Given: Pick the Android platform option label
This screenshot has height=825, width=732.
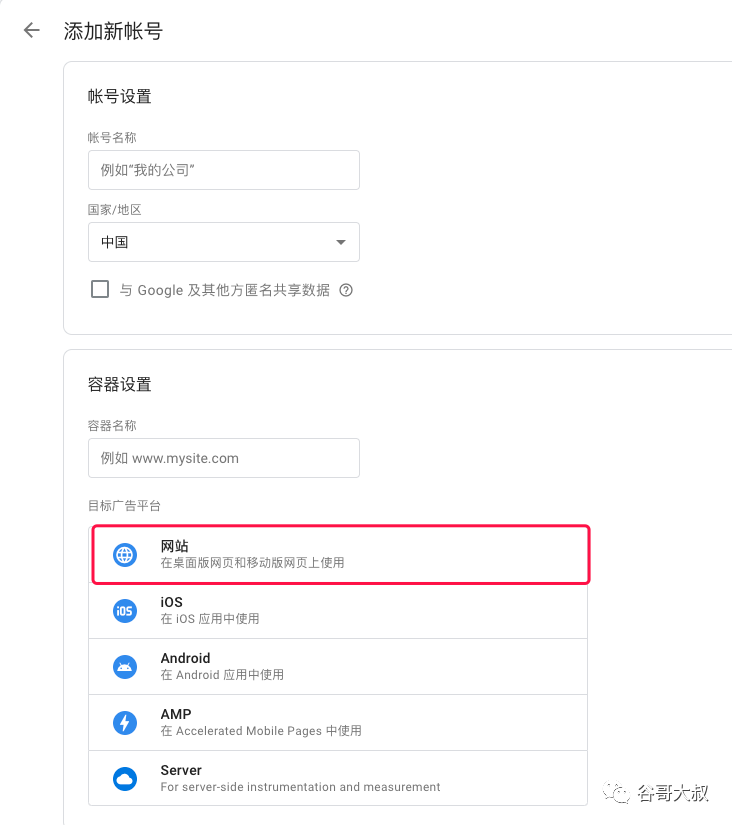Looking at the screenshot, I should click(x=185, y=658).
